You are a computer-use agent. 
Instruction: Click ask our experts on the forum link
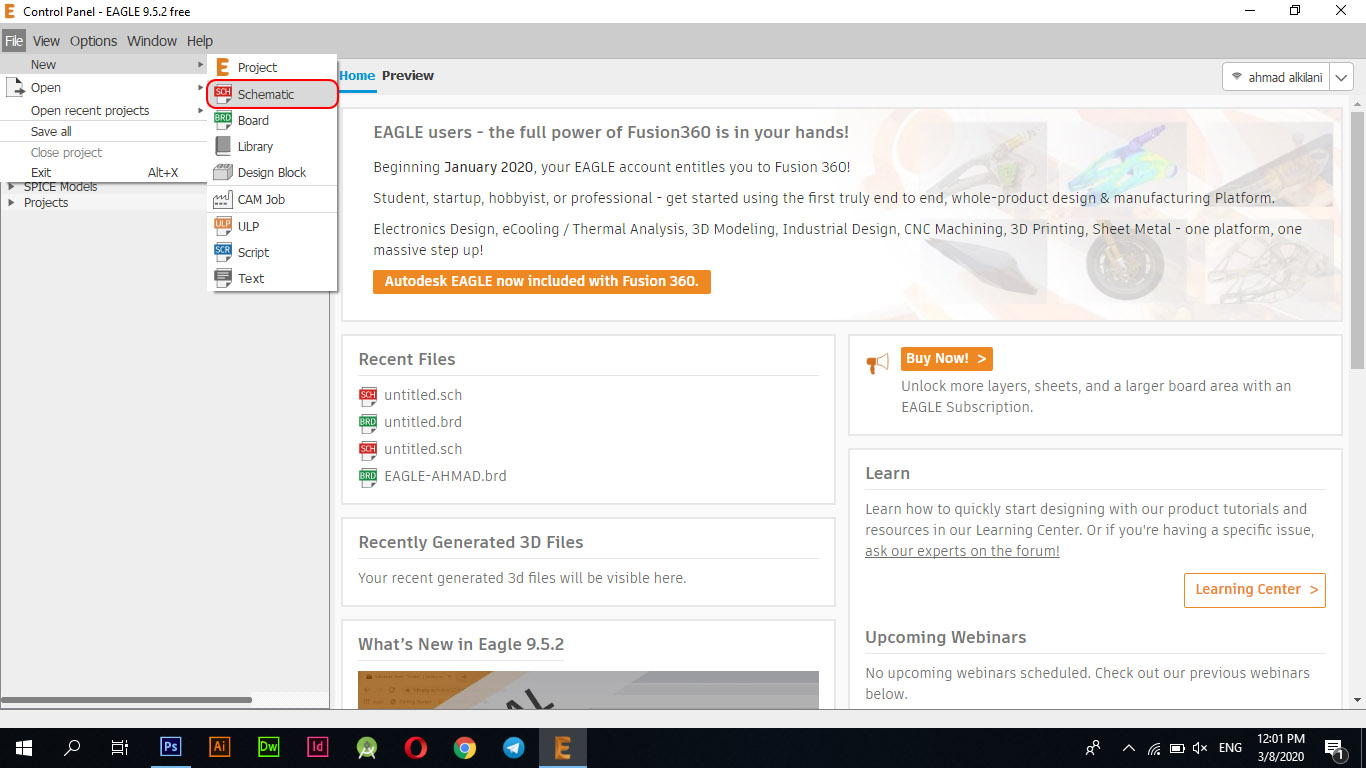click(x=962, y=551)
